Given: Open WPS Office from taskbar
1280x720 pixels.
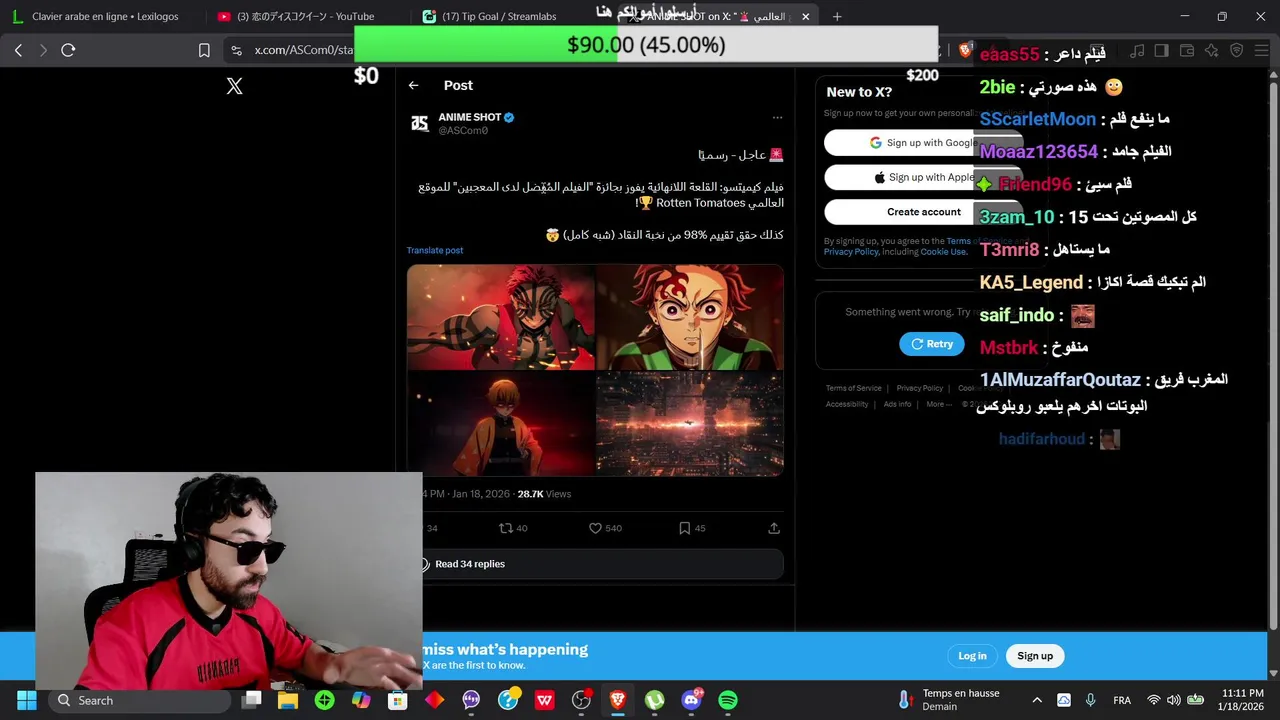Looking at the screenshot, I should 544,700.
